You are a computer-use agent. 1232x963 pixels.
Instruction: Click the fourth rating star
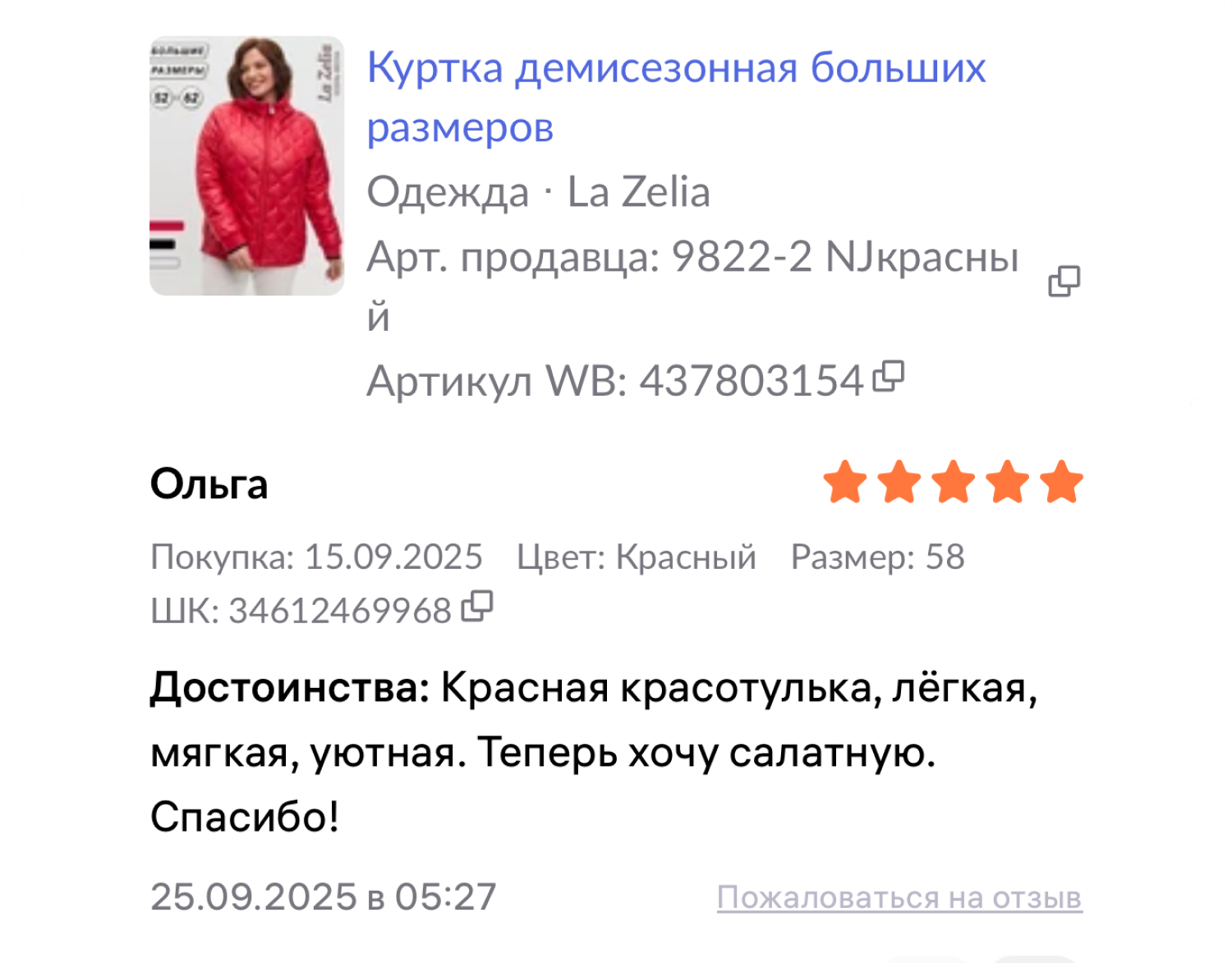tap(1008, 482)
